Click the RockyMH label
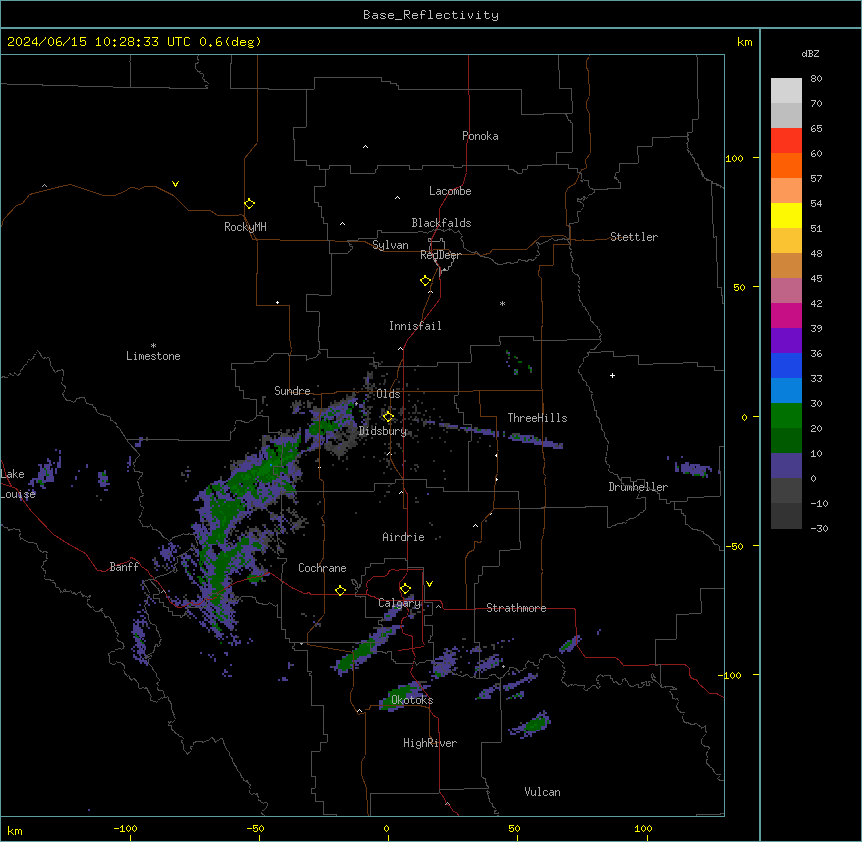The width and height of the screenshot is (862, 842). (245, 227)
